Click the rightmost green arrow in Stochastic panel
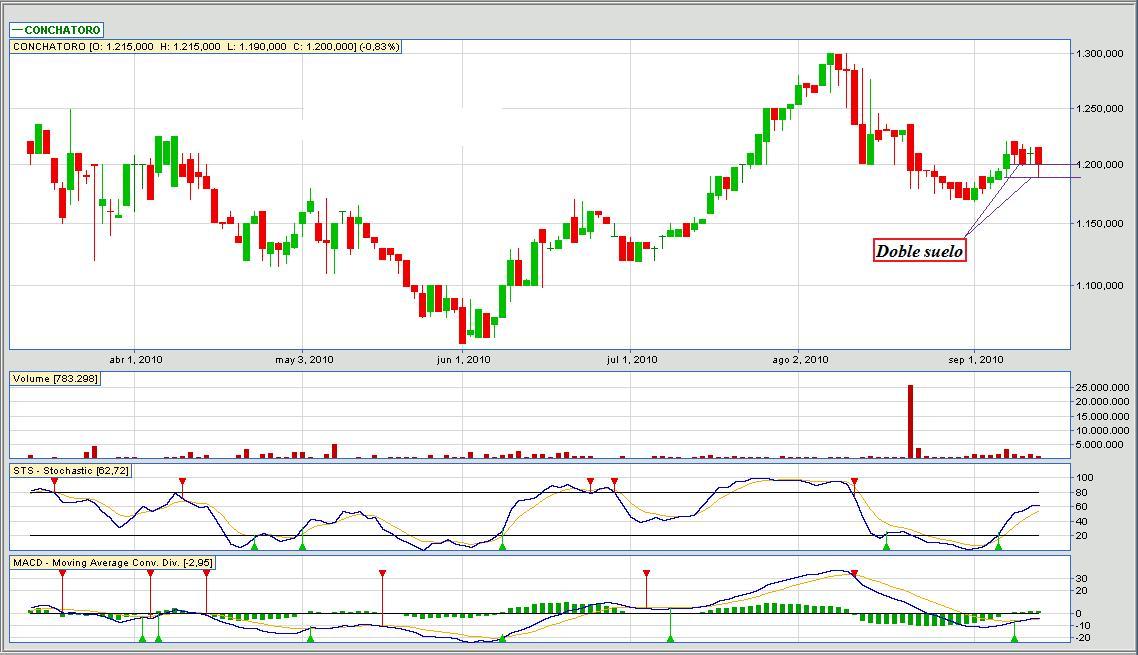Viewport: 1138px width, 655px height. point(998,545)
